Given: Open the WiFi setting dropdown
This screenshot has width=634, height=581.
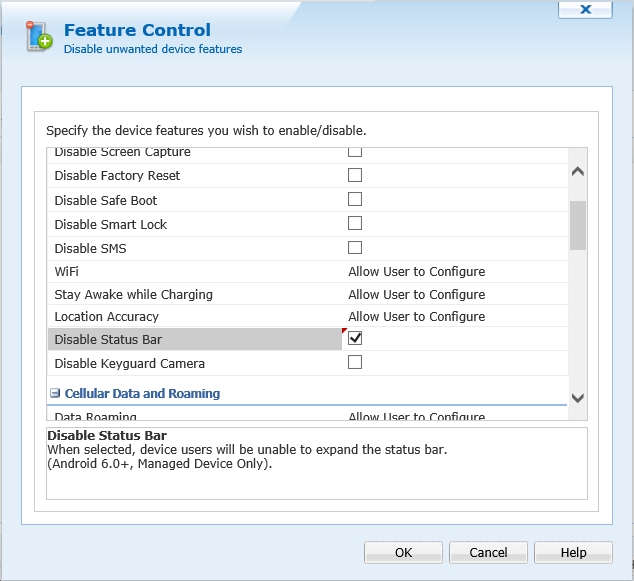Looking at the screenshot, I should [x=416, y=272].
